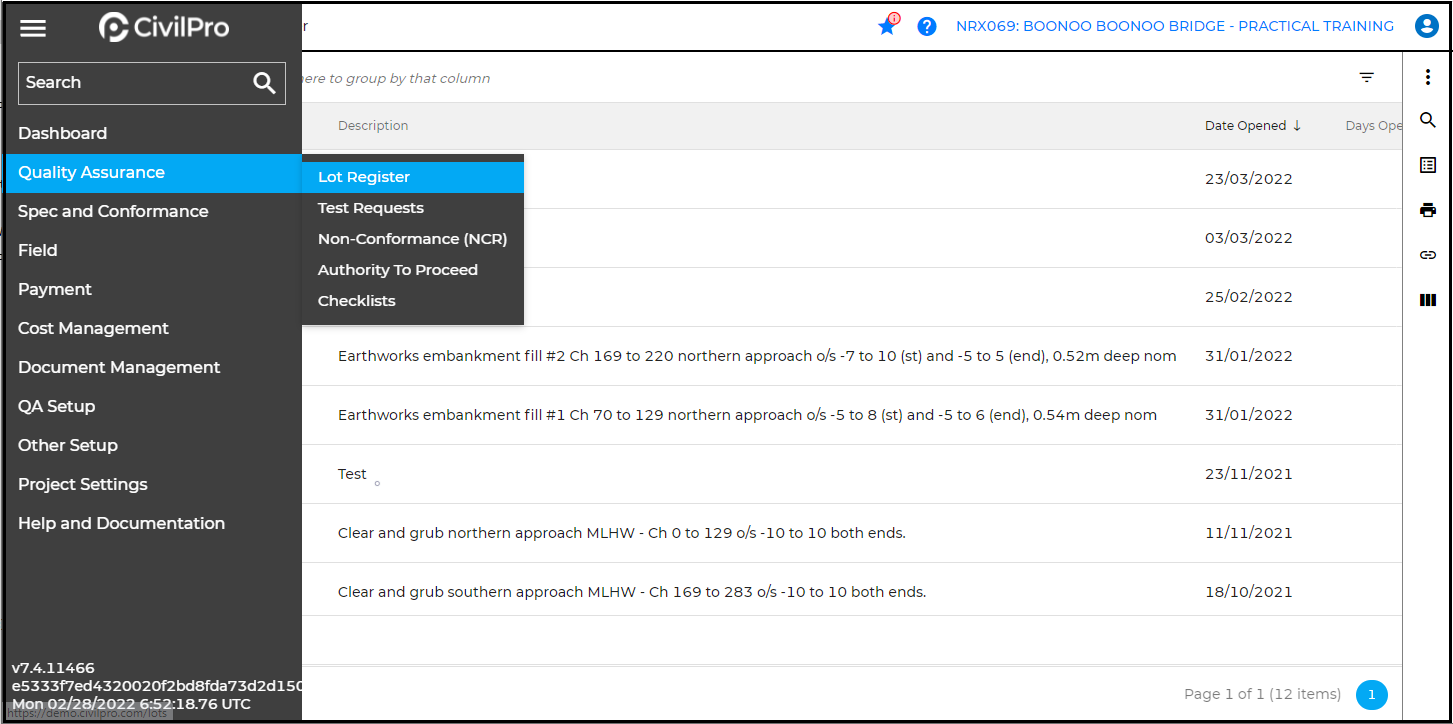Open Non-Conformance (NCR) submenu item
Screen dimensions: 1453x724
412,239
